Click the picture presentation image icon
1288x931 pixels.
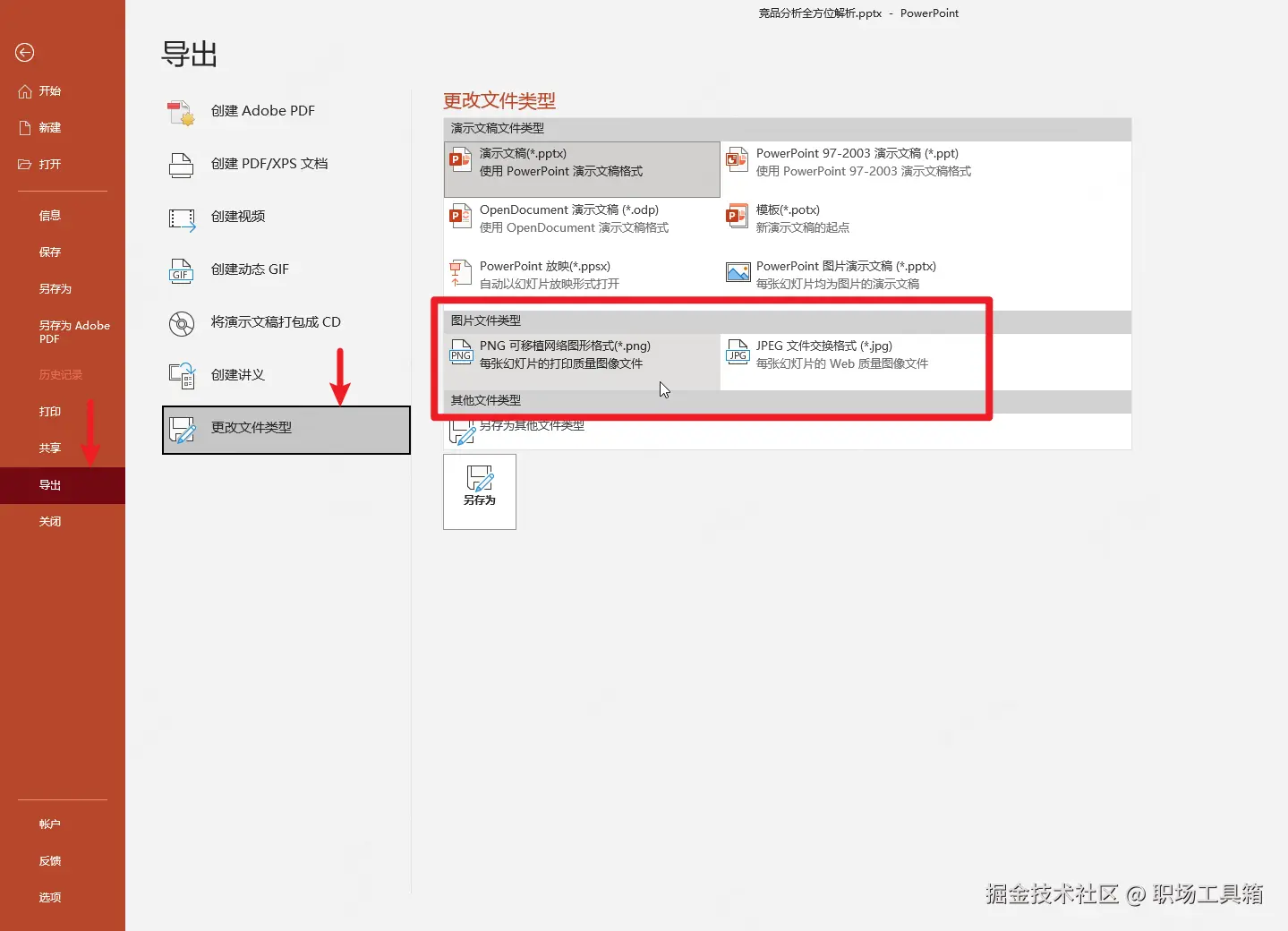(x=738, y=273)
